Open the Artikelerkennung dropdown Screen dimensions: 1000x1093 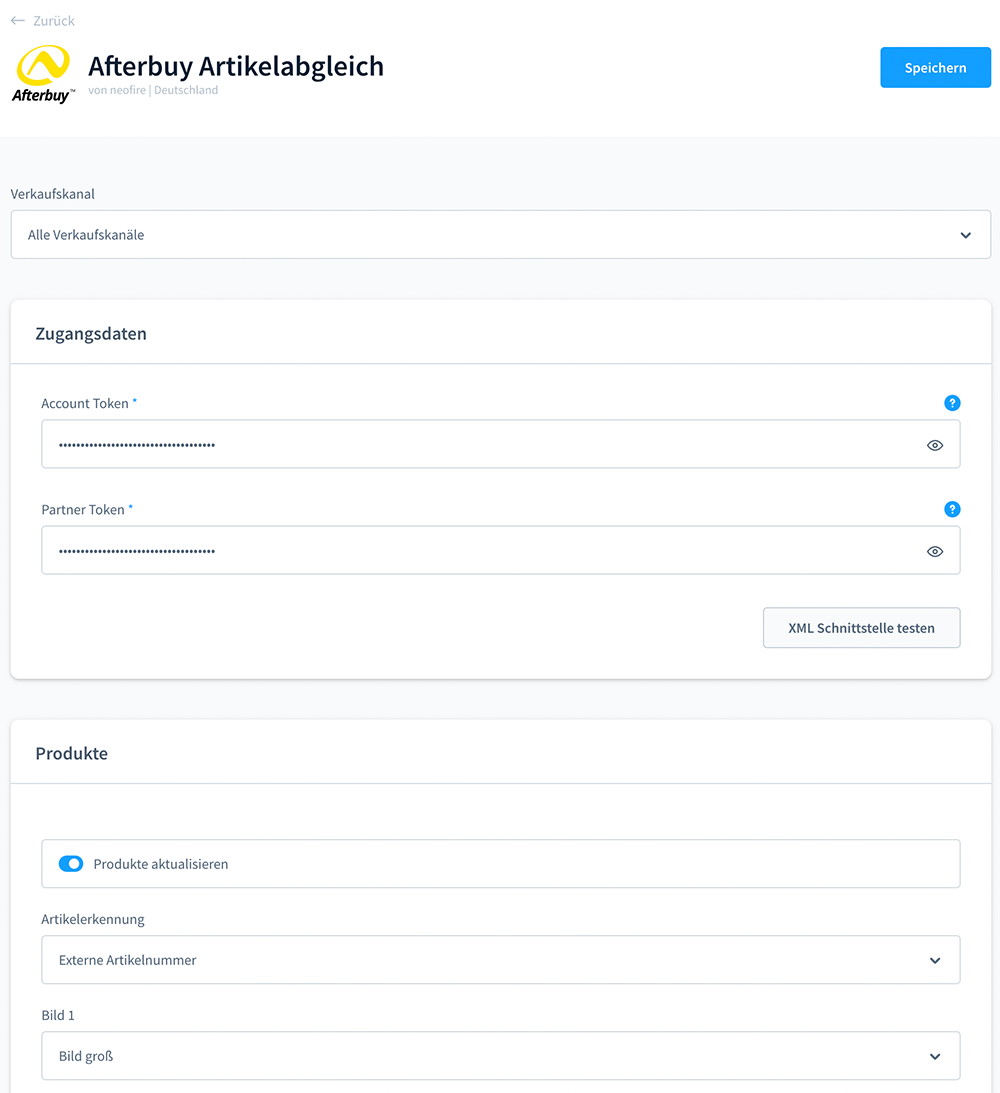500,960
